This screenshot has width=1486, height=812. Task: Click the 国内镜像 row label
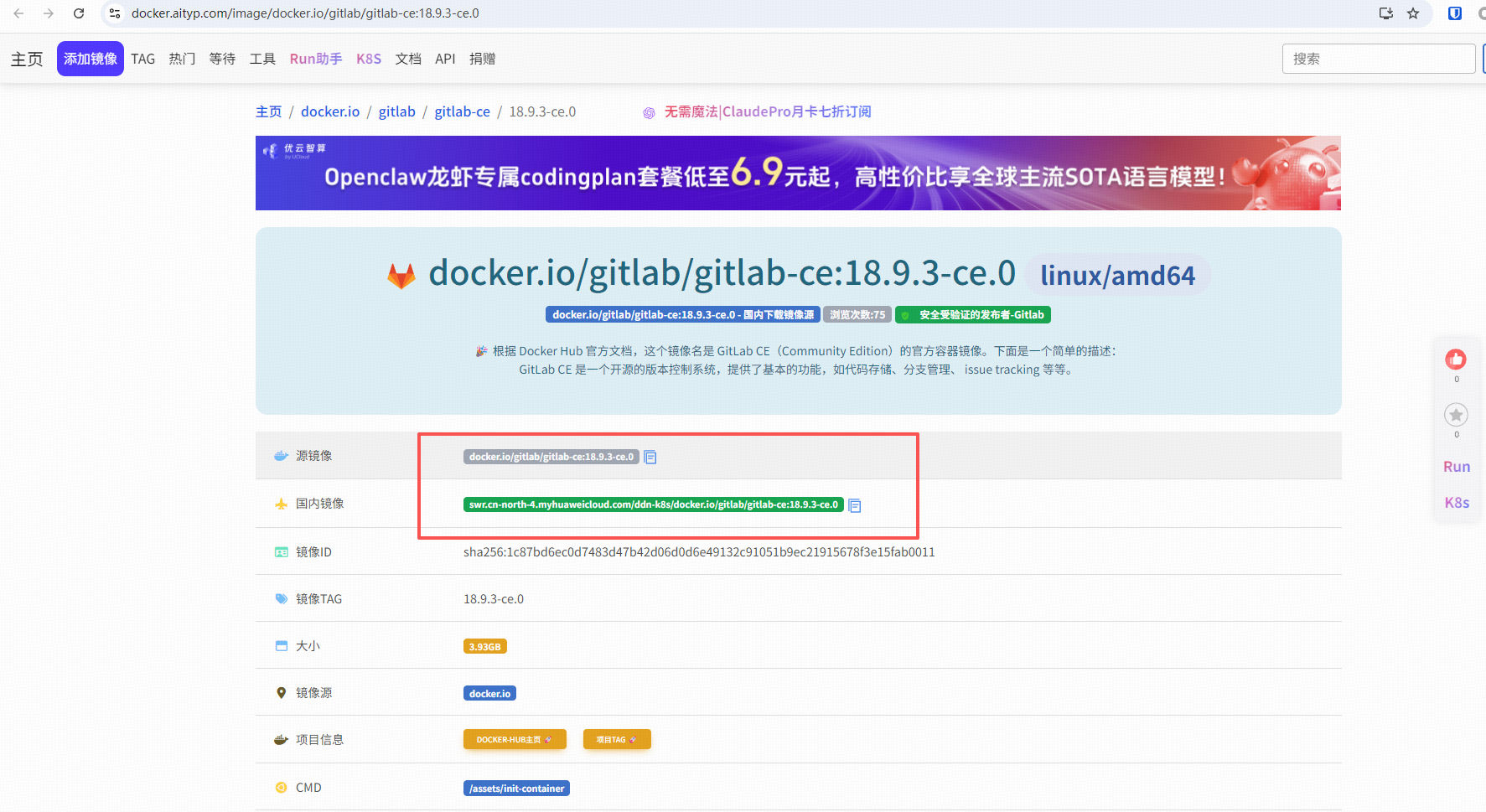pos(320,504)
